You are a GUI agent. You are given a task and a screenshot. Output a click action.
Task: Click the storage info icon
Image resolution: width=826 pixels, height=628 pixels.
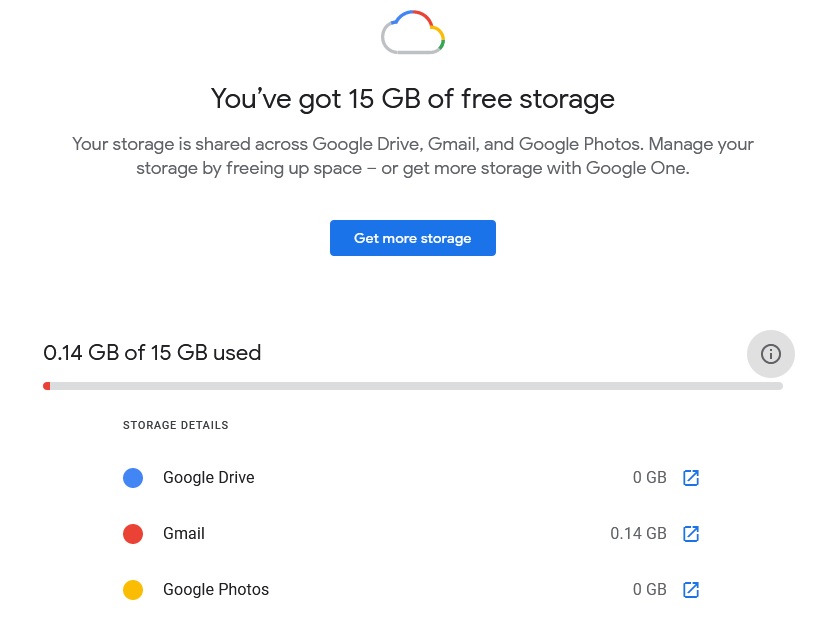[770, 354]
